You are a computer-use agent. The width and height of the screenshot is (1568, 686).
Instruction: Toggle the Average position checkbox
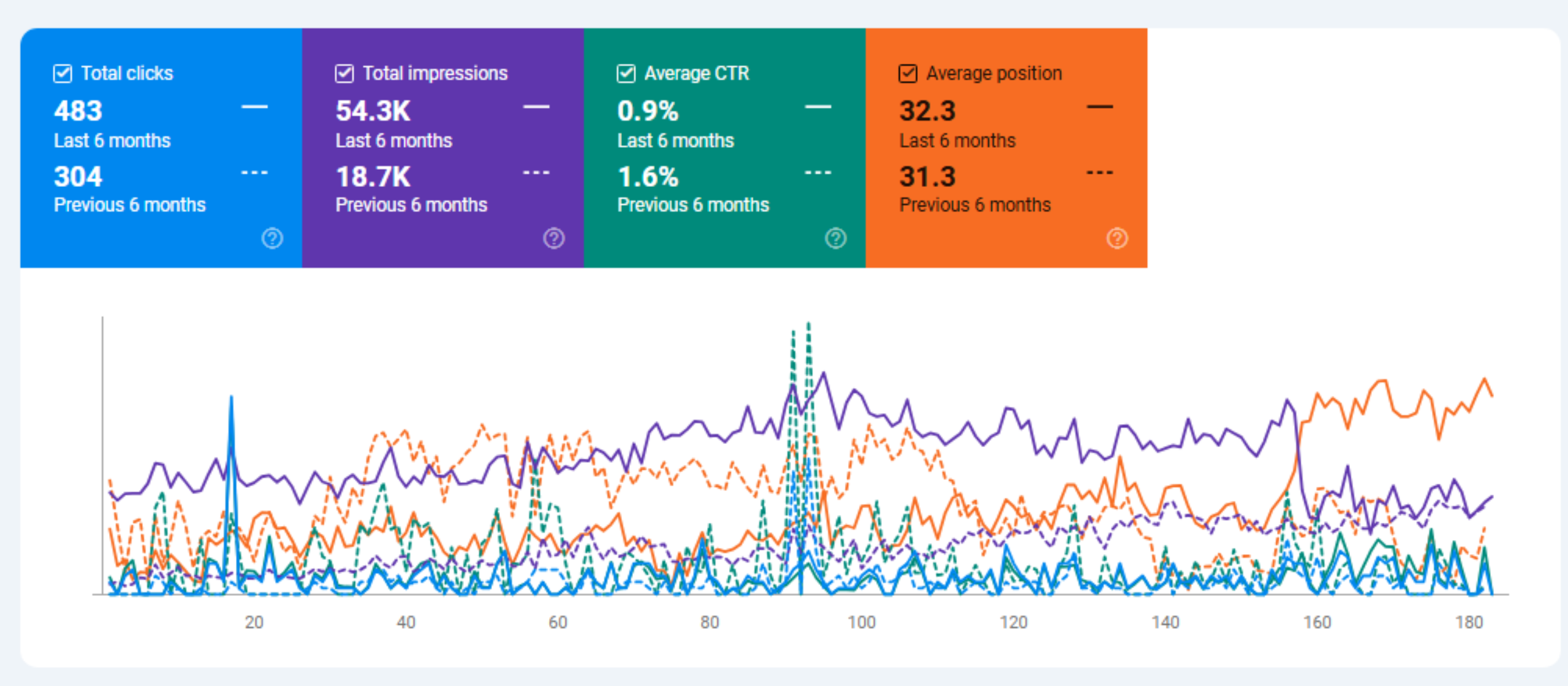(x=907, y=74)
